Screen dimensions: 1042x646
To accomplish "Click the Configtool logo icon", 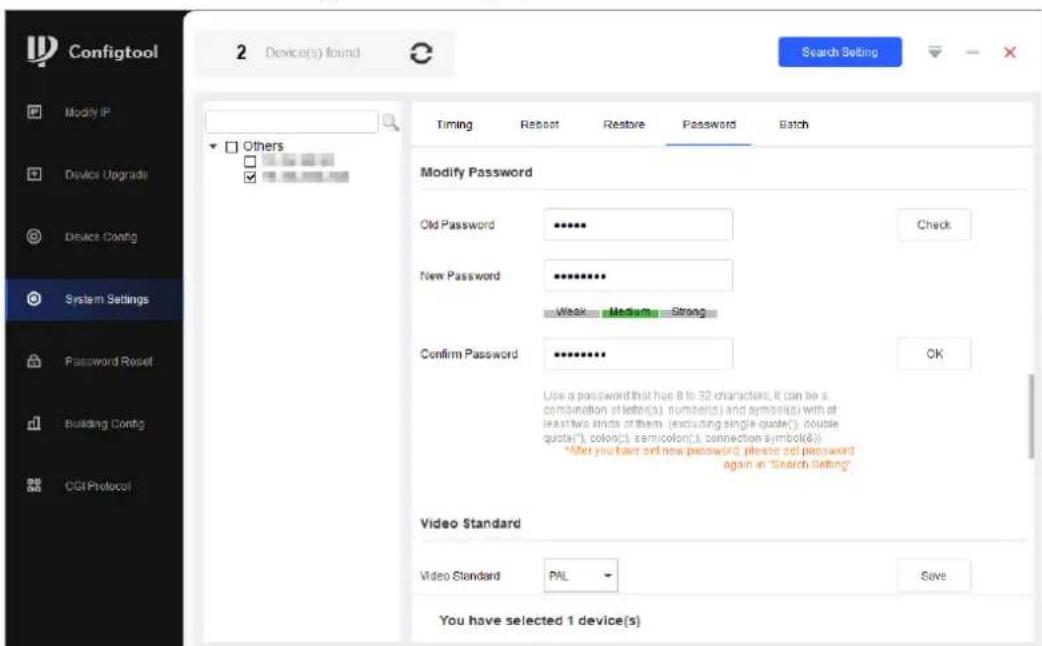I will 41,51.
